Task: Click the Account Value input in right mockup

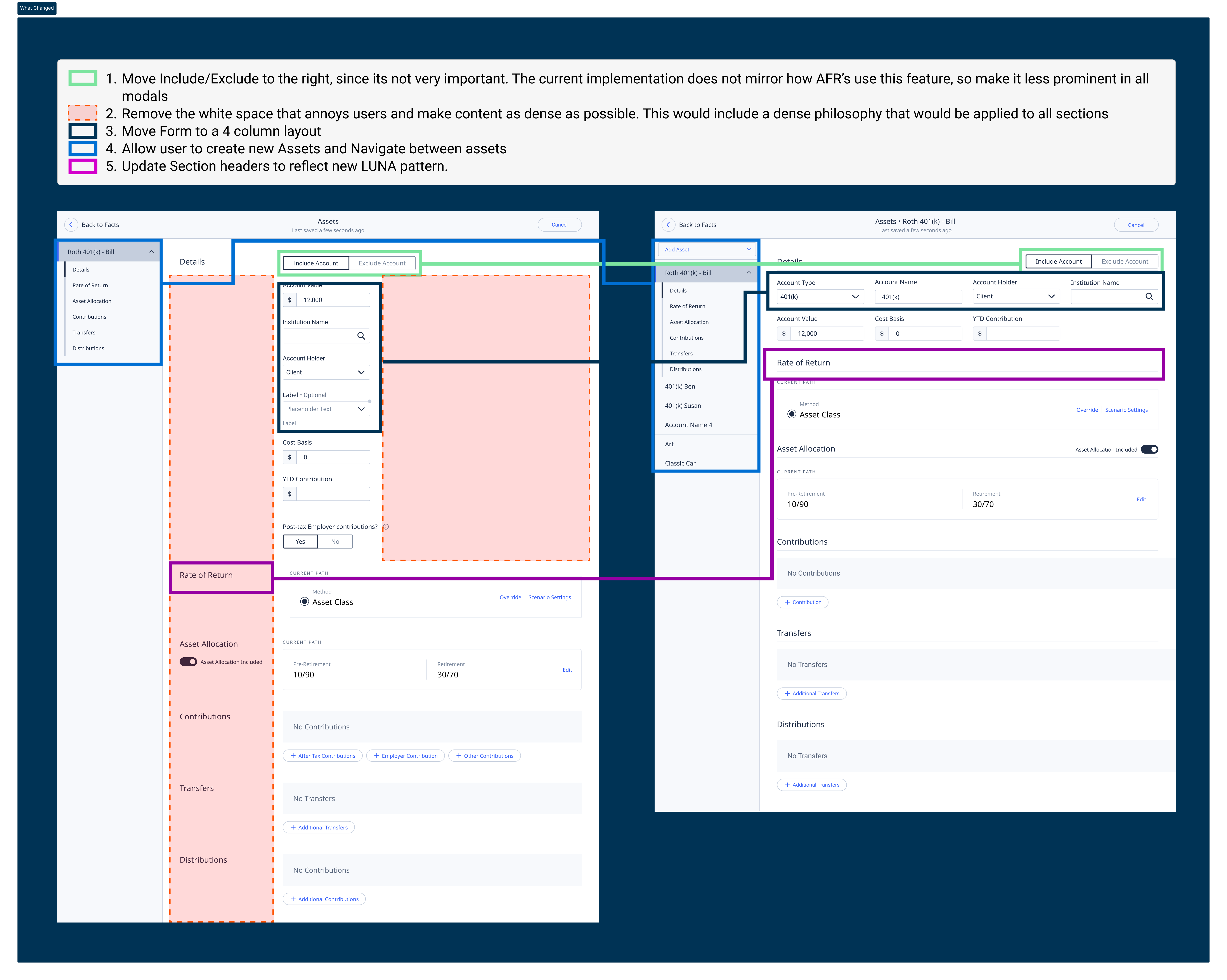Action: tap(827, 334)
